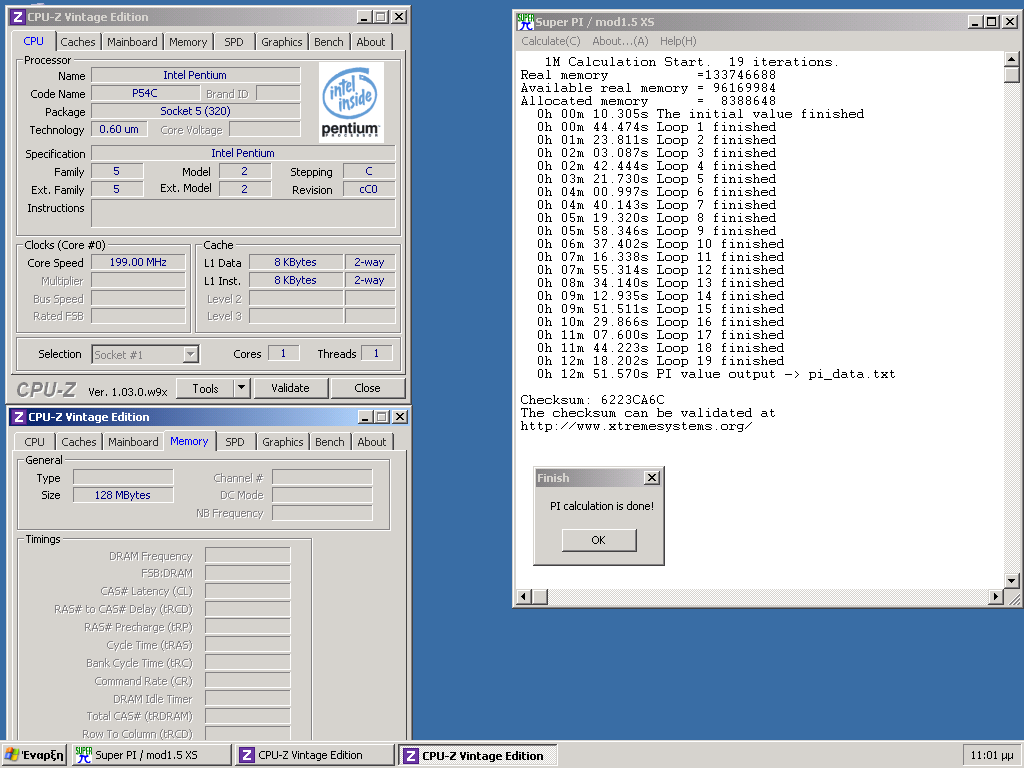Open the Mainboard tab in top CPU-Z window
Screen dimensions: 1024x768
point(132,42)
